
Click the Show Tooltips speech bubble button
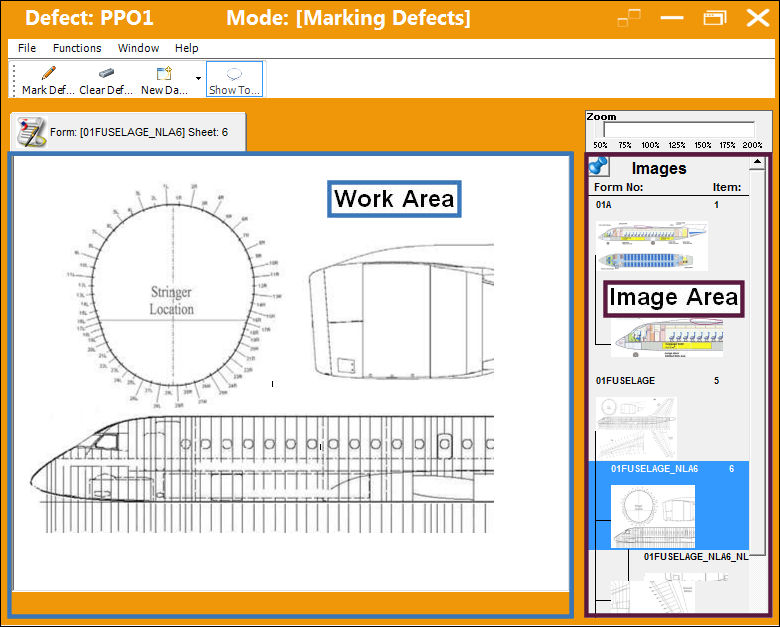234,79
